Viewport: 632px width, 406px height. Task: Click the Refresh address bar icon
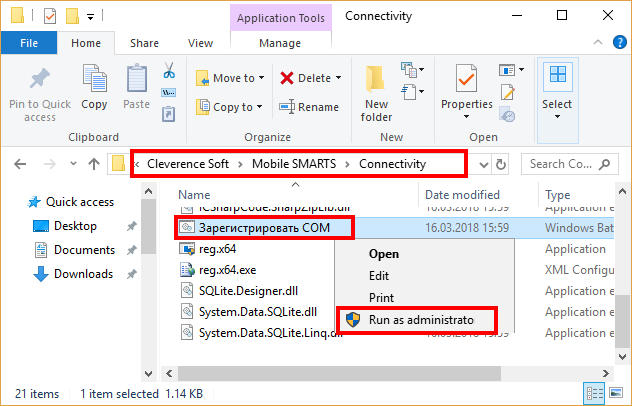click(501, 164)
